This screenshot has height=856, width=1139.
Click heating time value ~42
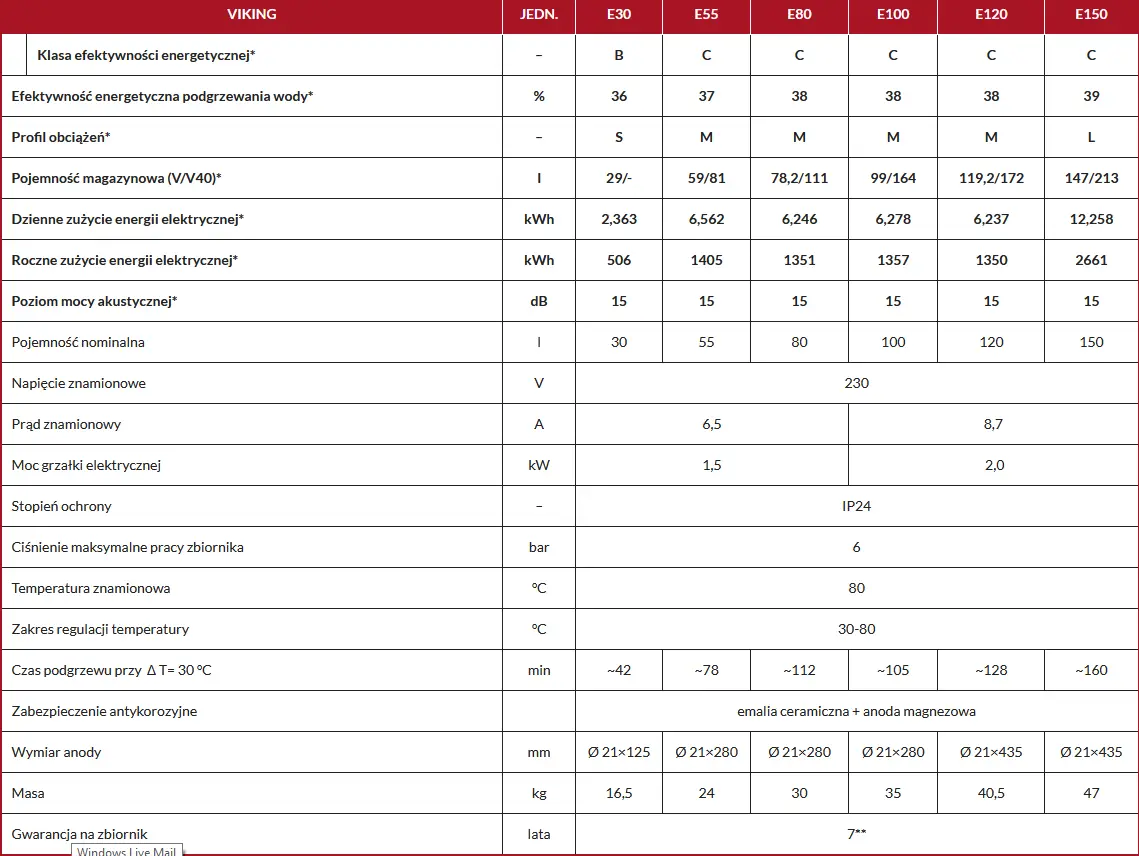(x=619, y=671)
